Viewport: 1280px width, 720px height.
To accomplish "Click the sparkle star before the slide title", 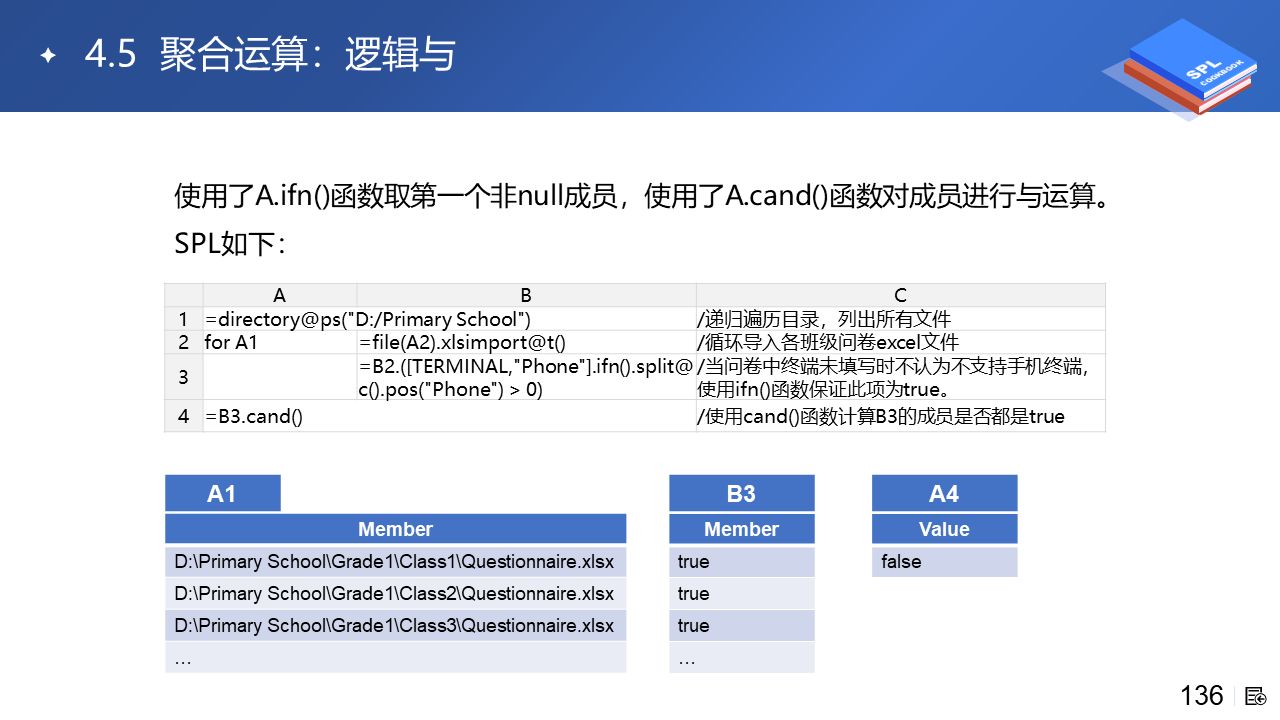I will [x=46, y=55].
